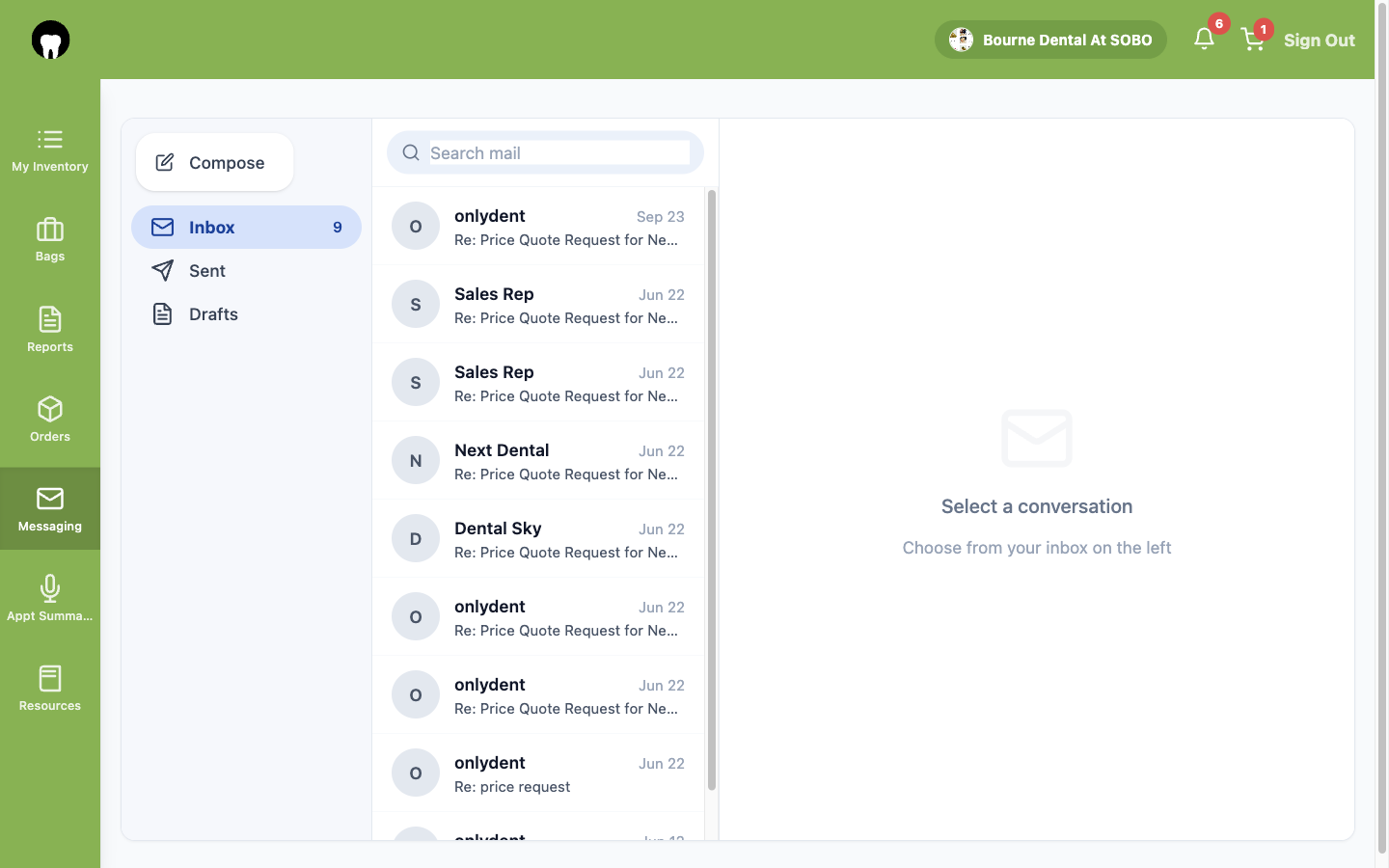This screenshot has height=868, width=1389.
Task: Open Appt Summary microphone icon
Action: 50,588
